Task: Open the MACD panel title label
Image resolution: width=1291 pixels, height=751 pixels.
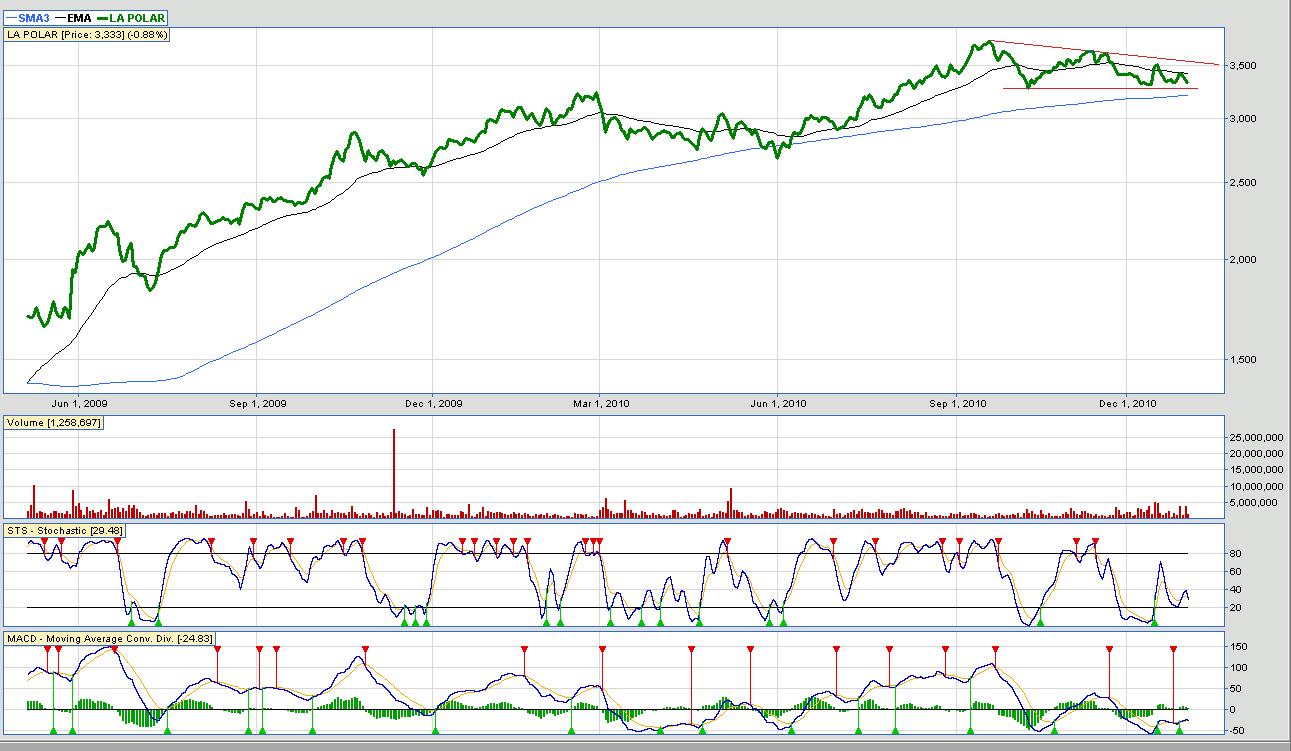Action: (109, 639)
